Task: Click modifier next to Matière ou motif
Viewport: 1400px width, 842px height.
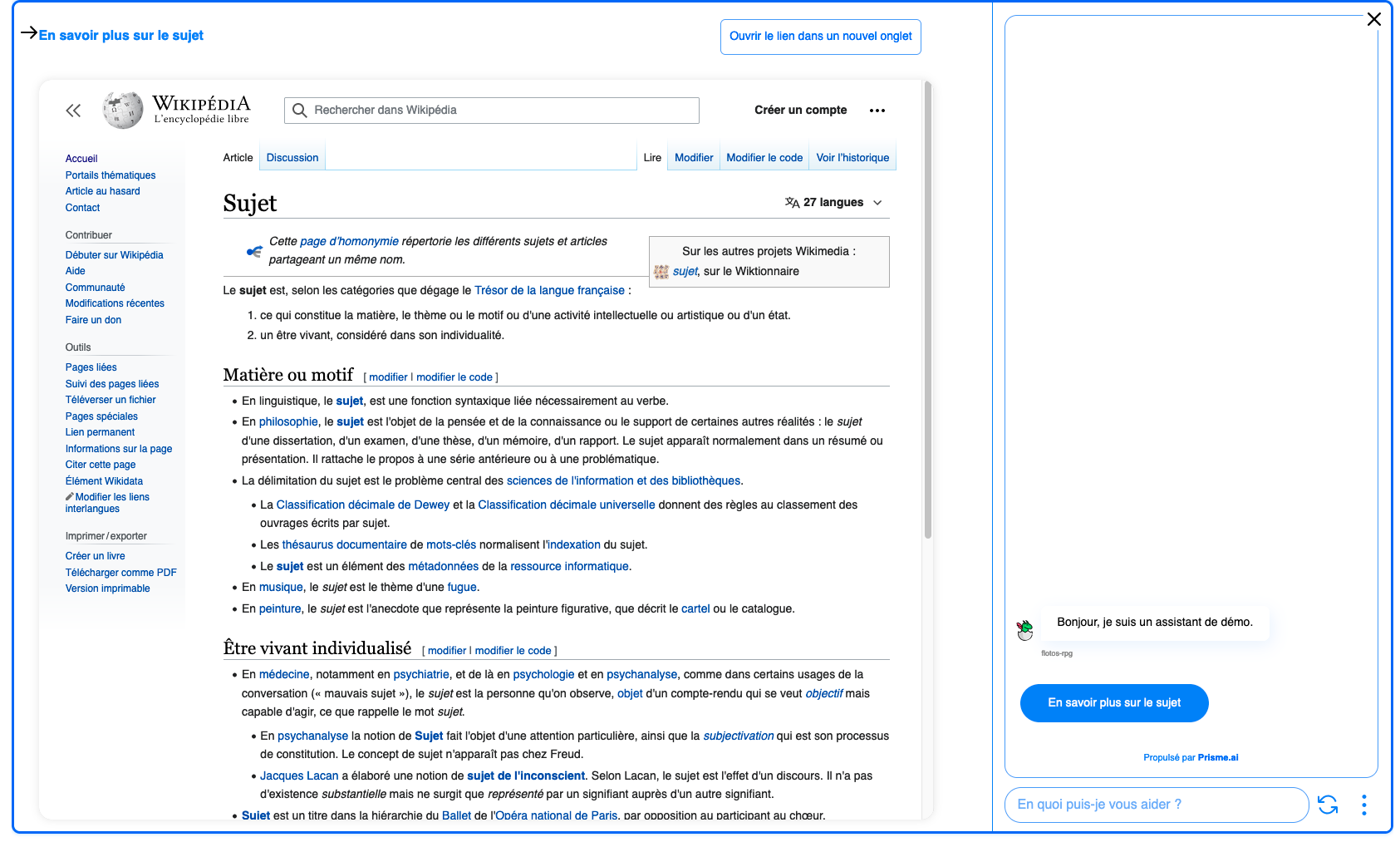Action: [388, 377]
